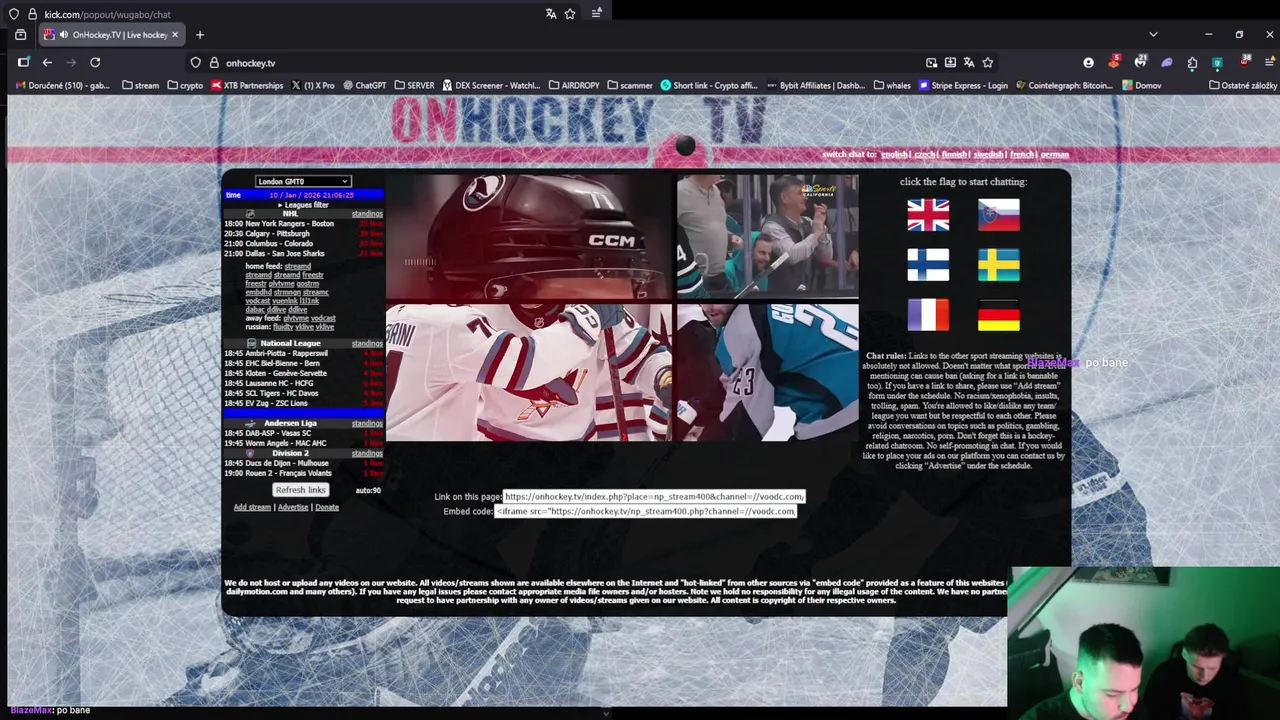The width and height of the screenshot is (1280, 720).
Task: Open the ChatGPT bookmark
Action: [x=364, y=85]
